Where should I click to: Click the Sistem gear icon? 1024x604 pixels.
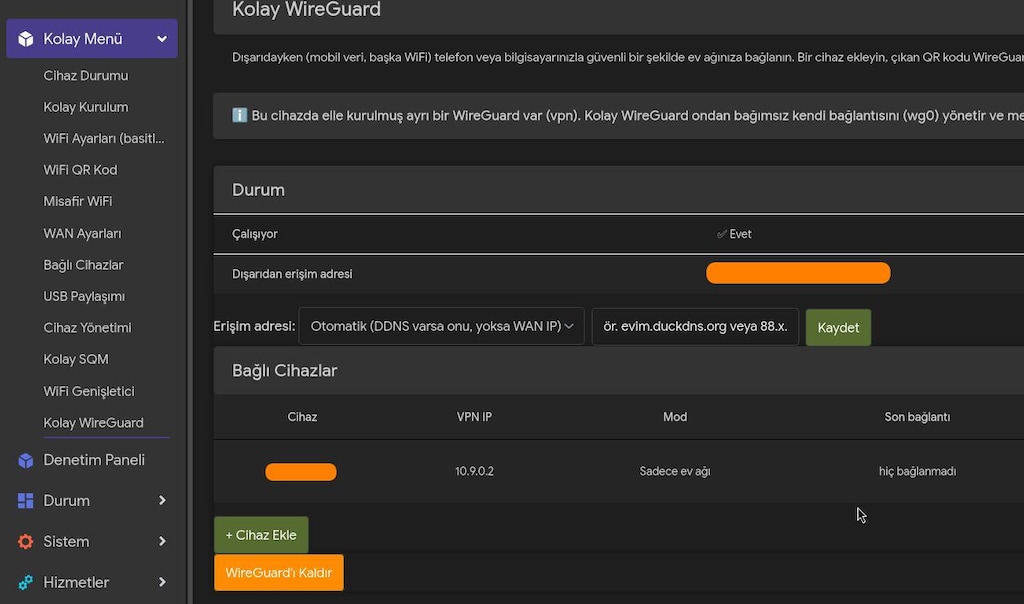click(25, 541)
